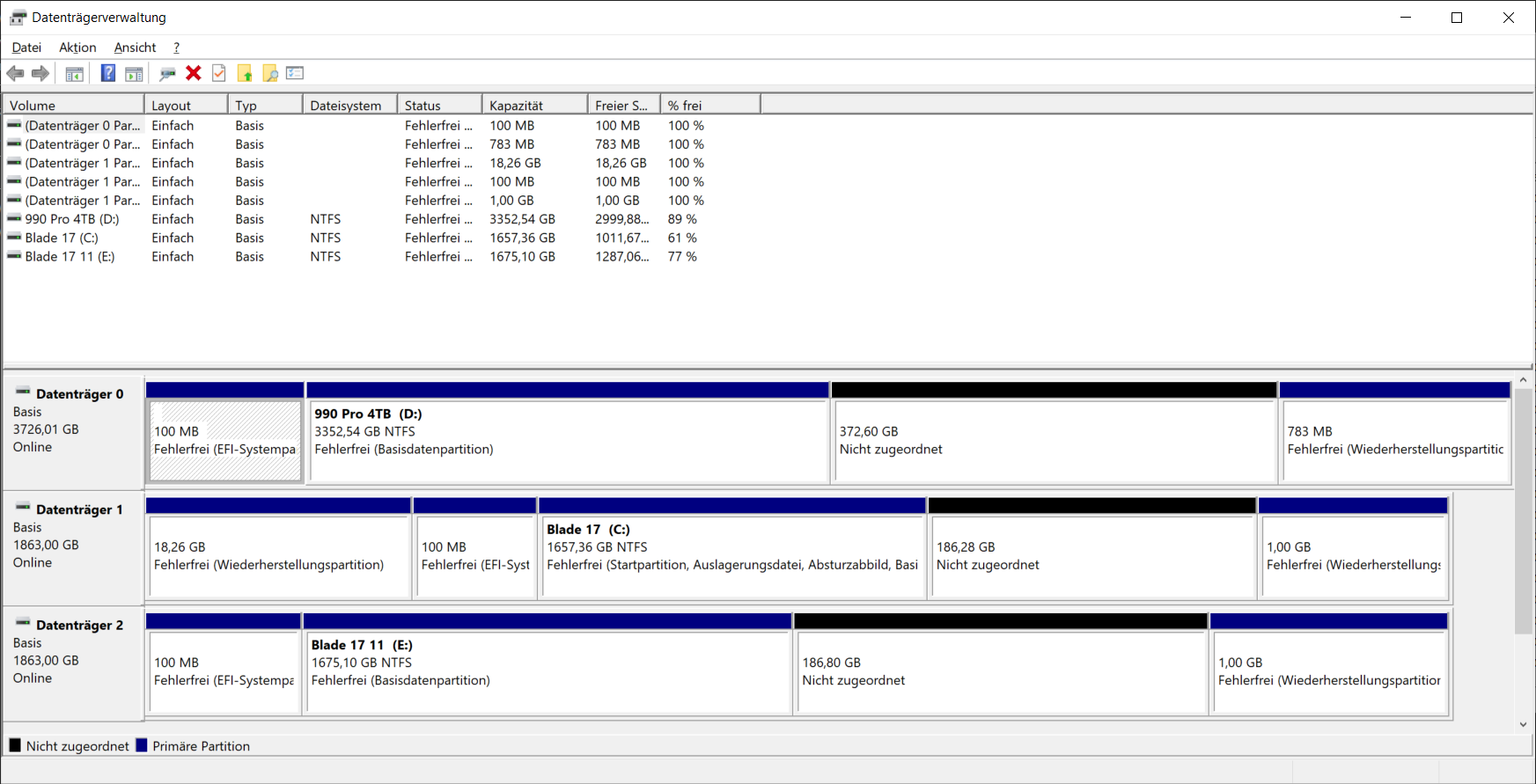Click the Forward arrow in toolbar
This screenshot has width=1536, height=784.
point(40,74)
